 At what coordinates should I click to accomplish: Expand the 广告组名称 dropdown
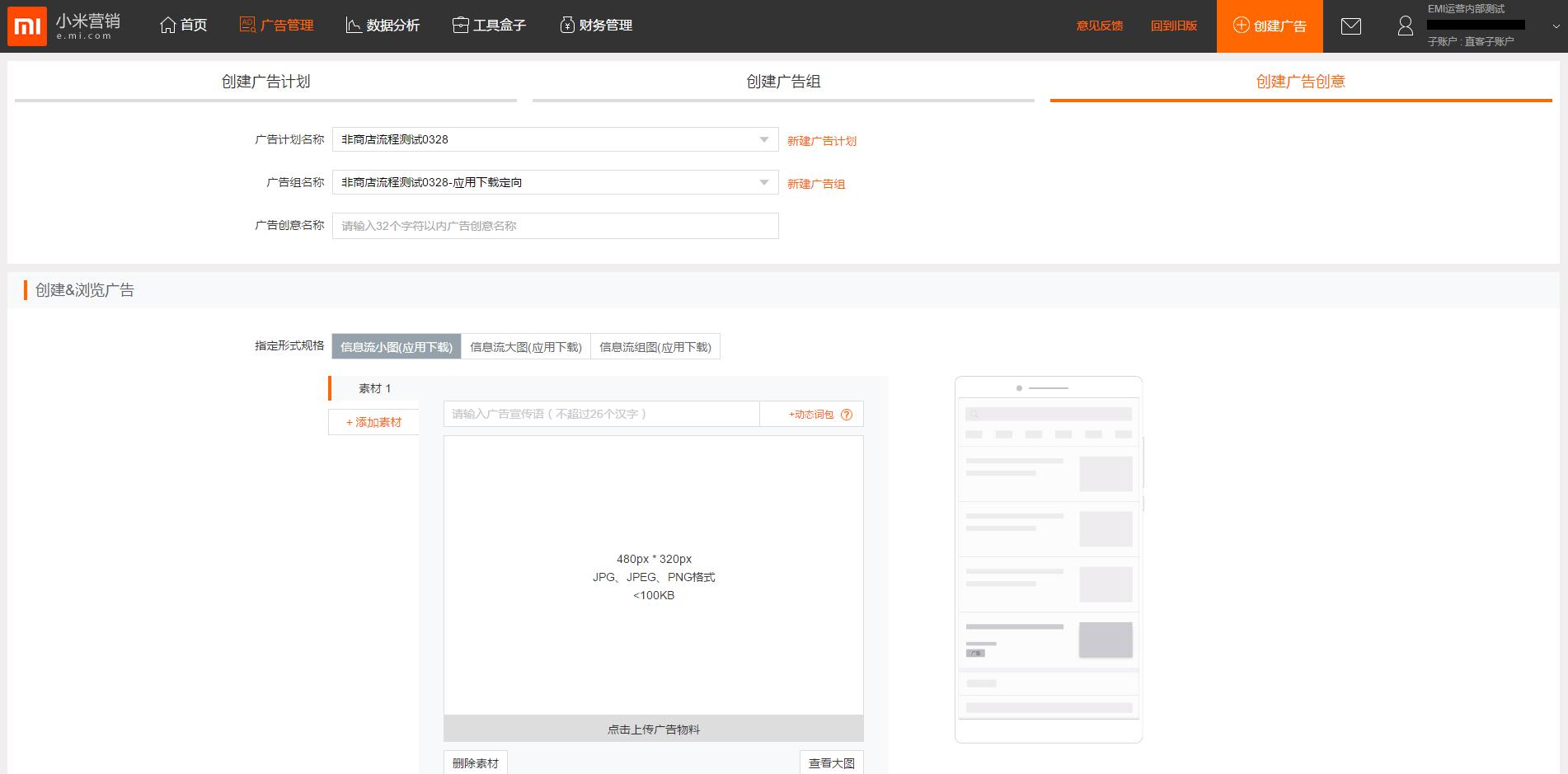click(x=763, y=182)
